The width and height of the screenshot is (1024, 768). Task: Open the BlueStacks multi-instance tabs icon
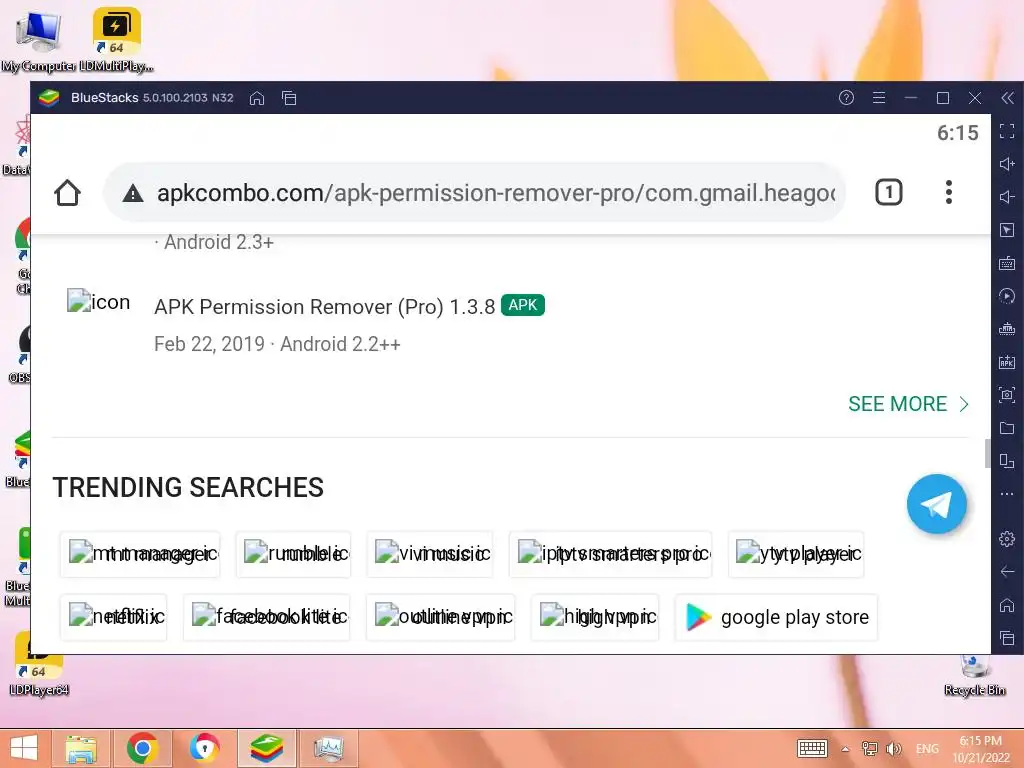pos(289,98)
